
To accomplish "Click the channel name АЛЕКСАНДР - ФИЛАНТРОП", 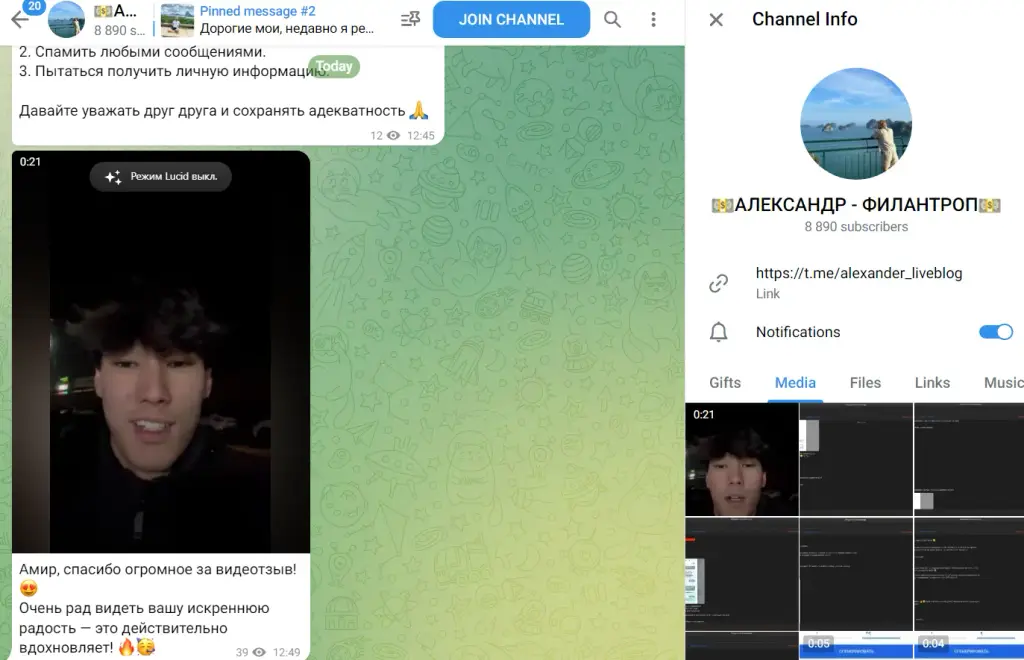I will tap(856, 205).
